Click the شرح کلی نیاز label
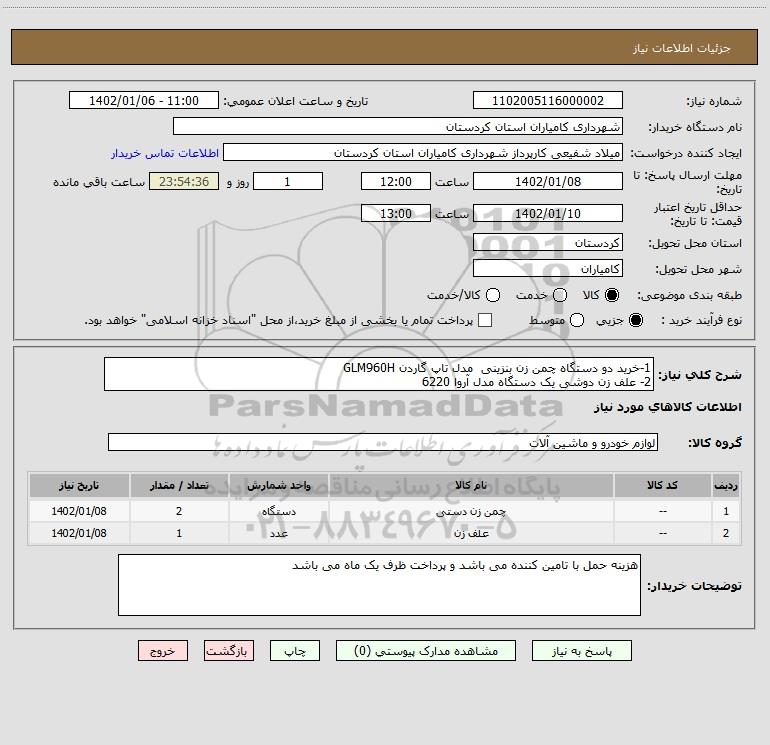770x745 pixels. [x=700, y=375]
